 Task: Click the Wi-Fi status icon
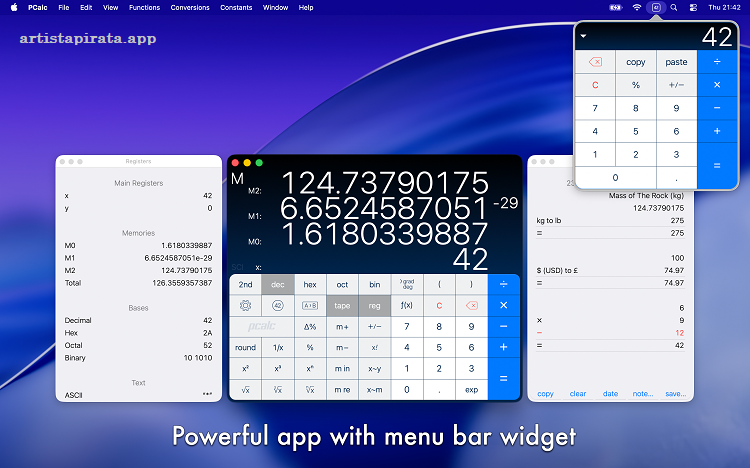(637, 7)
